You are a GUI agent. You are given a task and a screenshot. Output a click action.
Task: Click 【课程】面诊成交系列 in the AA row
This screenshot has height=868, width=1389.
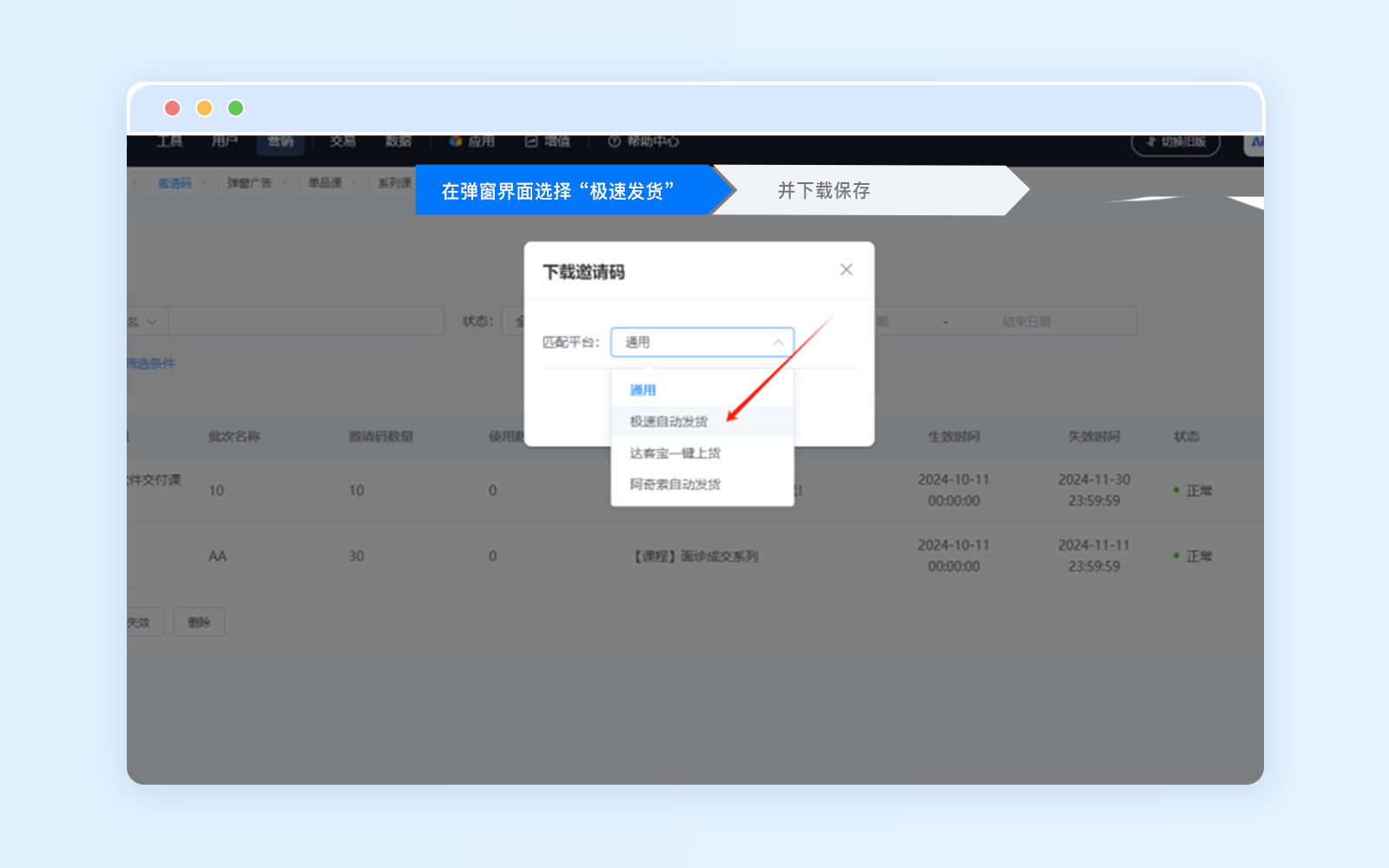coord(694,556)
